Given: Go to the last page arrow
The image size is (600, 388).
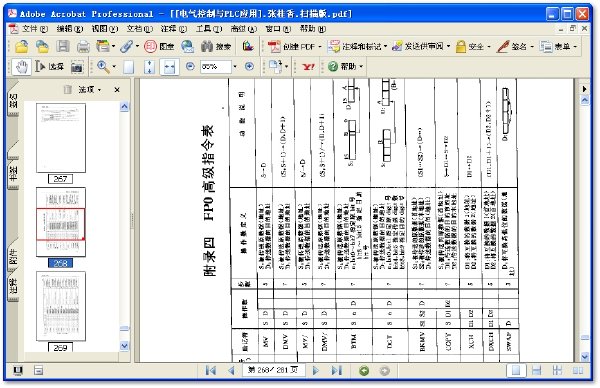Looking at the screenshot, I should (x=336, y=370).
